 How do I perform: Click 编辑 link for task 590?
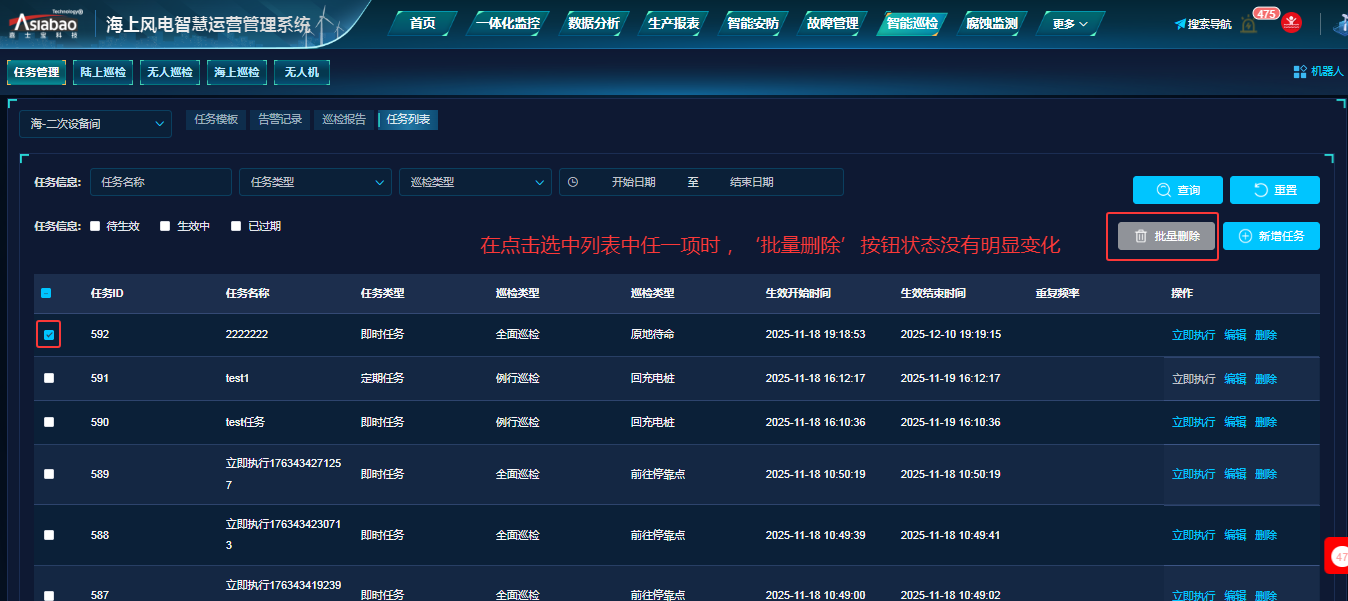coord(1235,422)
